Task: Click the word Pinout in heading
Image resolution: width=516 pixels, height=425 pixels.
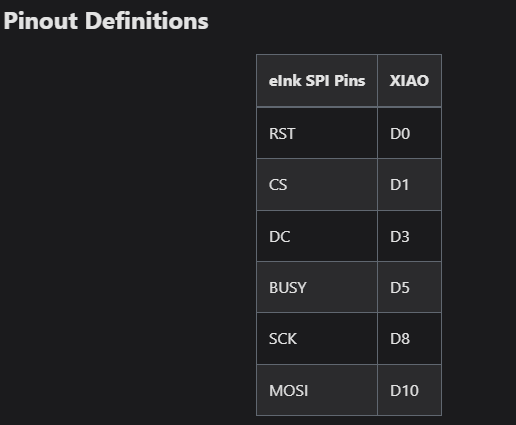Action: pos(41,21)
